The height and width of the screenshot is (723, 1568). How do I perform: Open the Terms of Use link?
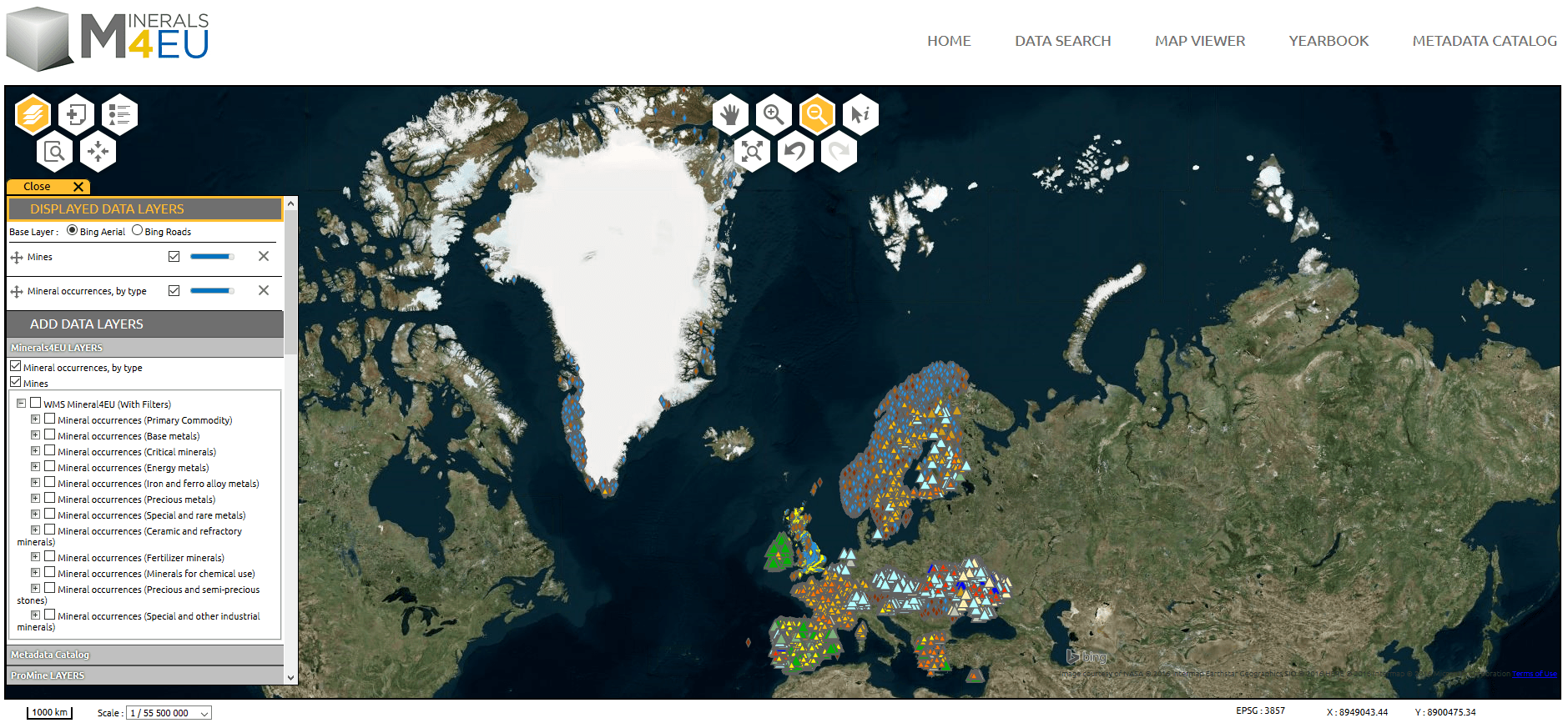pos(1535,674)
